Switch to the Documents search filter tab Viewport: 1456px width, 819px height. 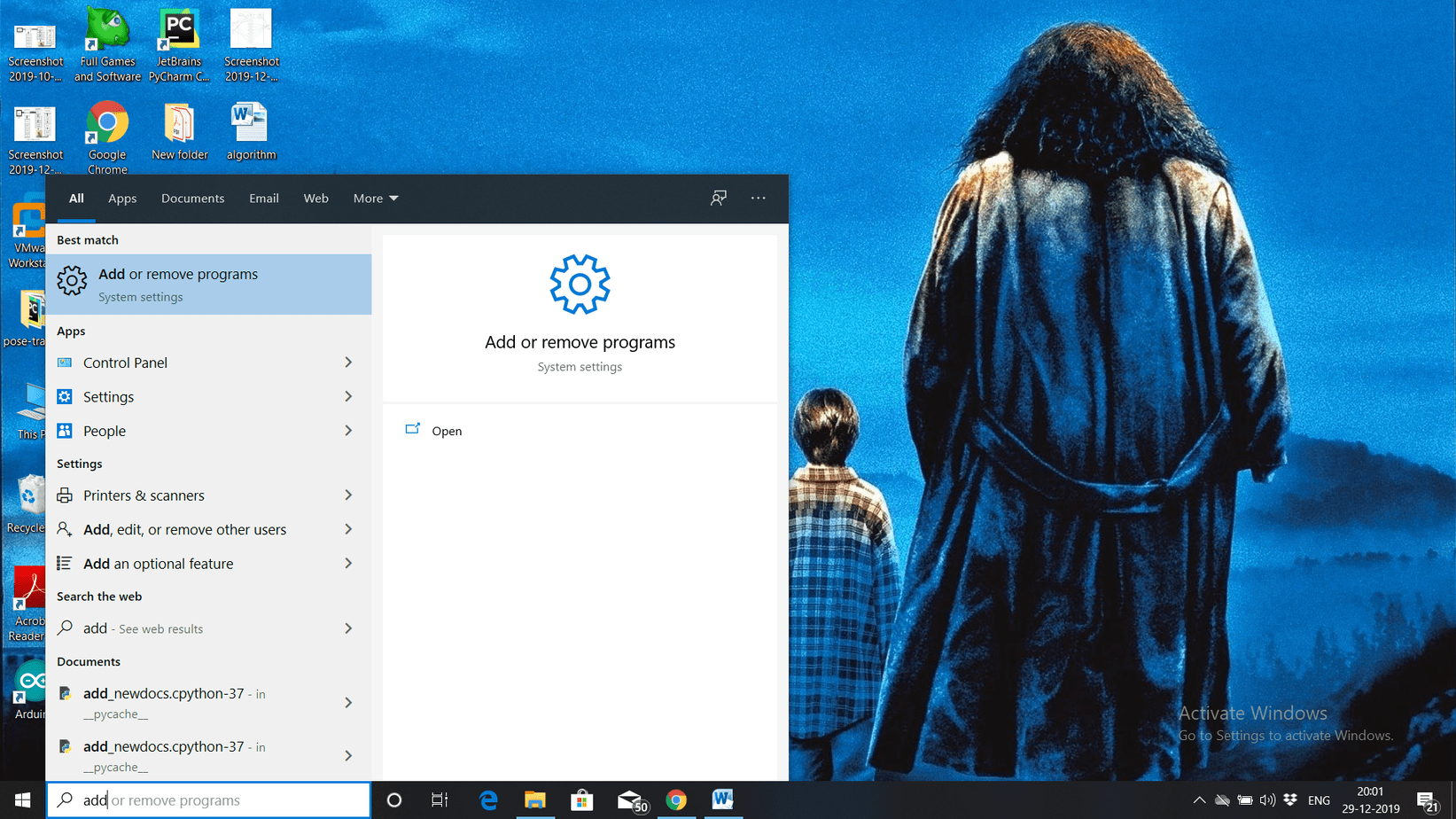coord(192,199)
